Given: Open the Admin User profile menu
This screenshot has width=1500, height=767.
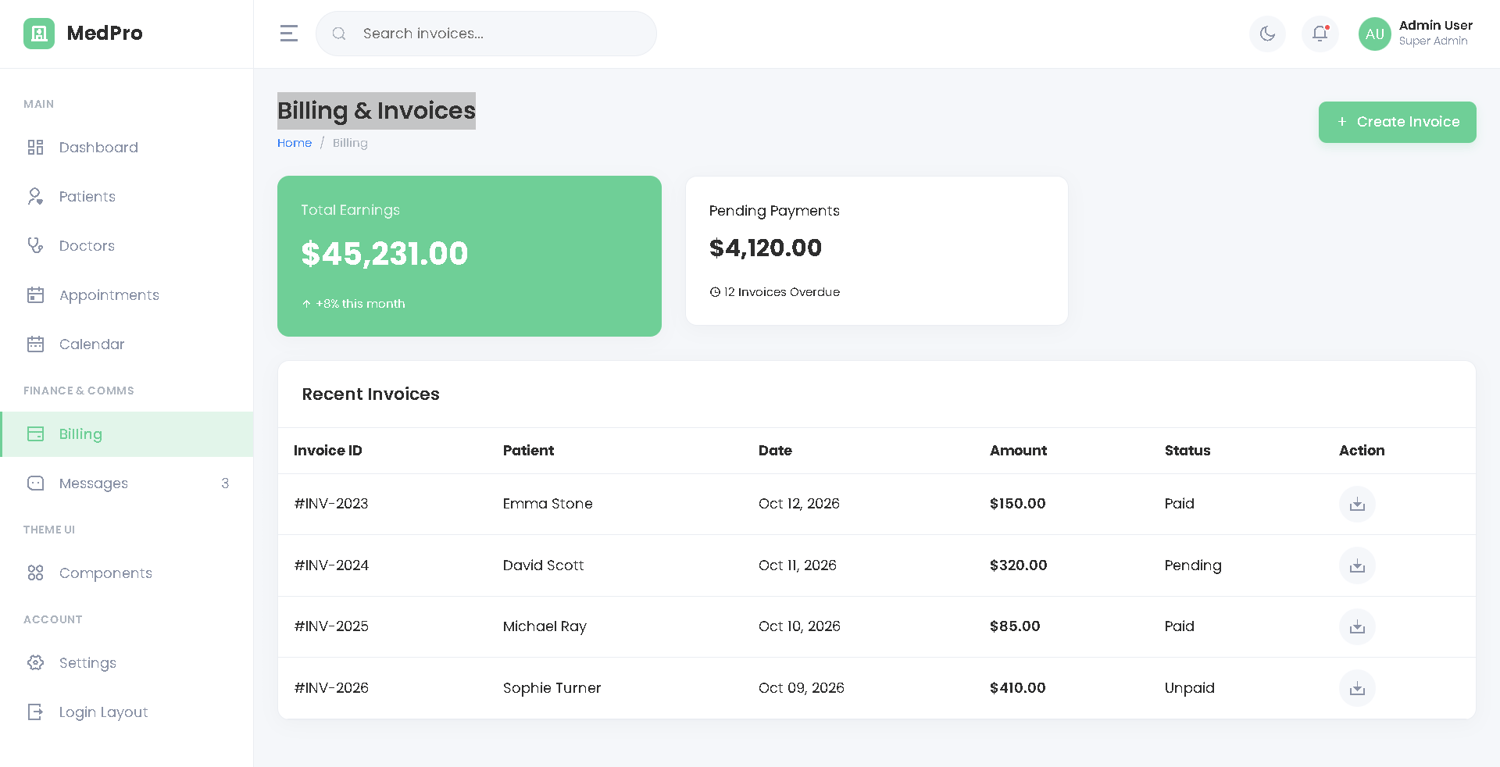Looking at the screenshot, I should point(1434,33).
